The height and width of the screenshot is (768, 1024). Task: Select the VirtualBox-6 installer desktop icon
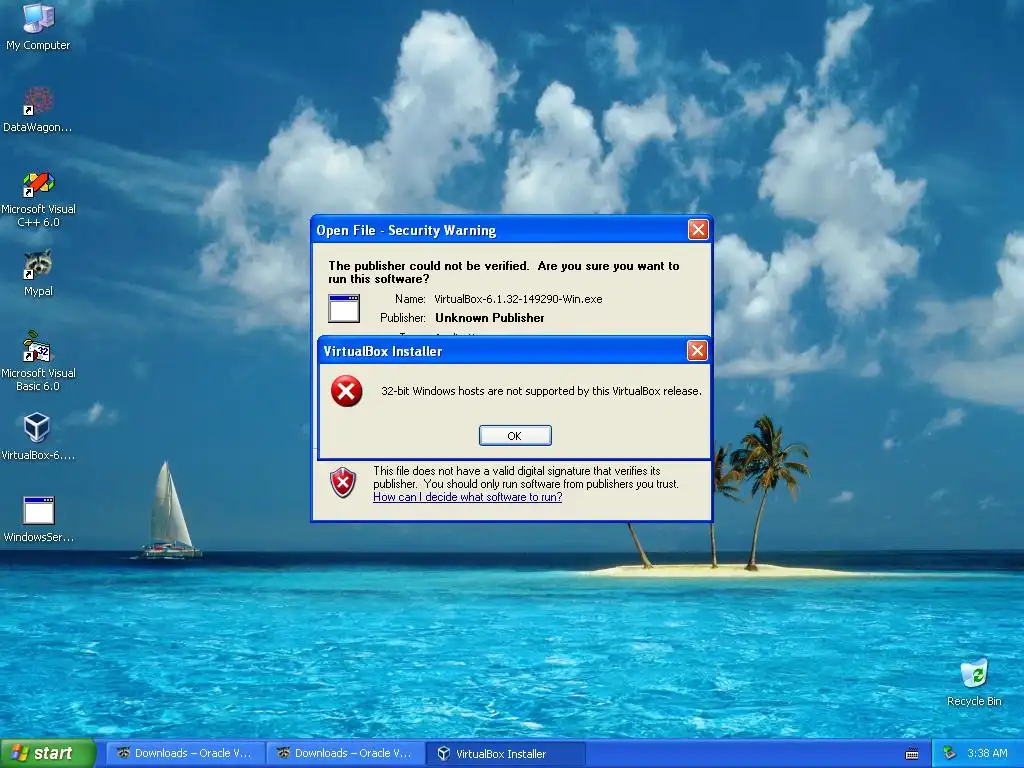(38, 436)
